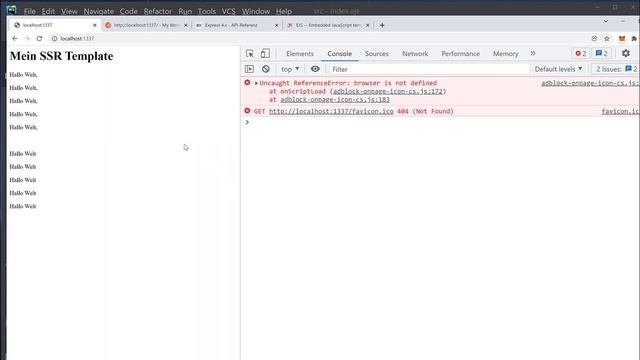The width and height of the screenshot is (640, 360).
Task: Open the favicon.ico source link at right
Action: click(620, 111)
